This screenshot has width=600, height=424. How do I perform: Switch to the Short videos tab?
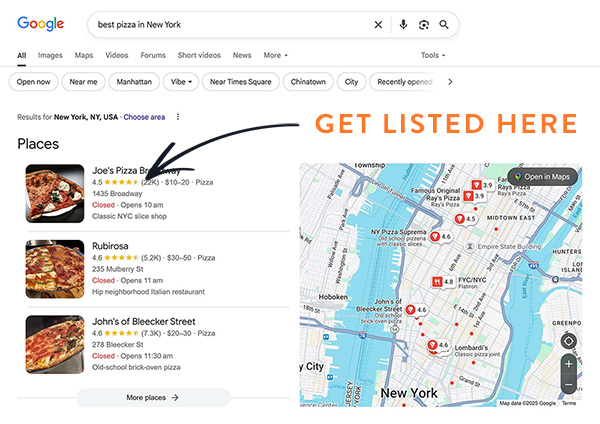point(199,55)
